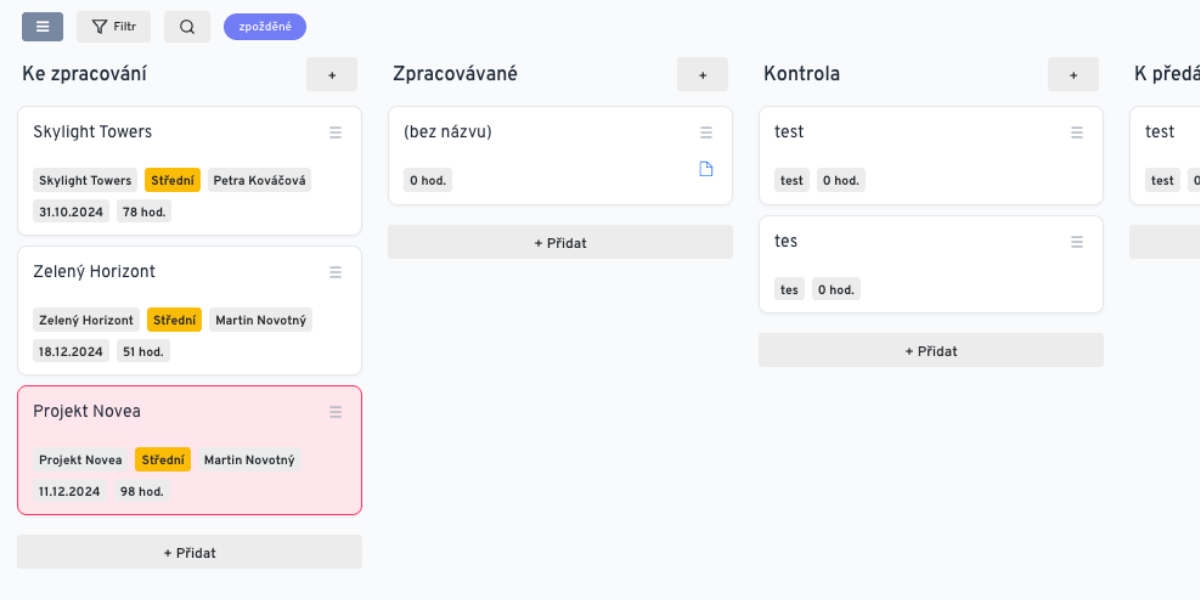Select the Střední priority tag on Projekt Novea
The image size is (1200, 600).
click(x=162, y=459)
